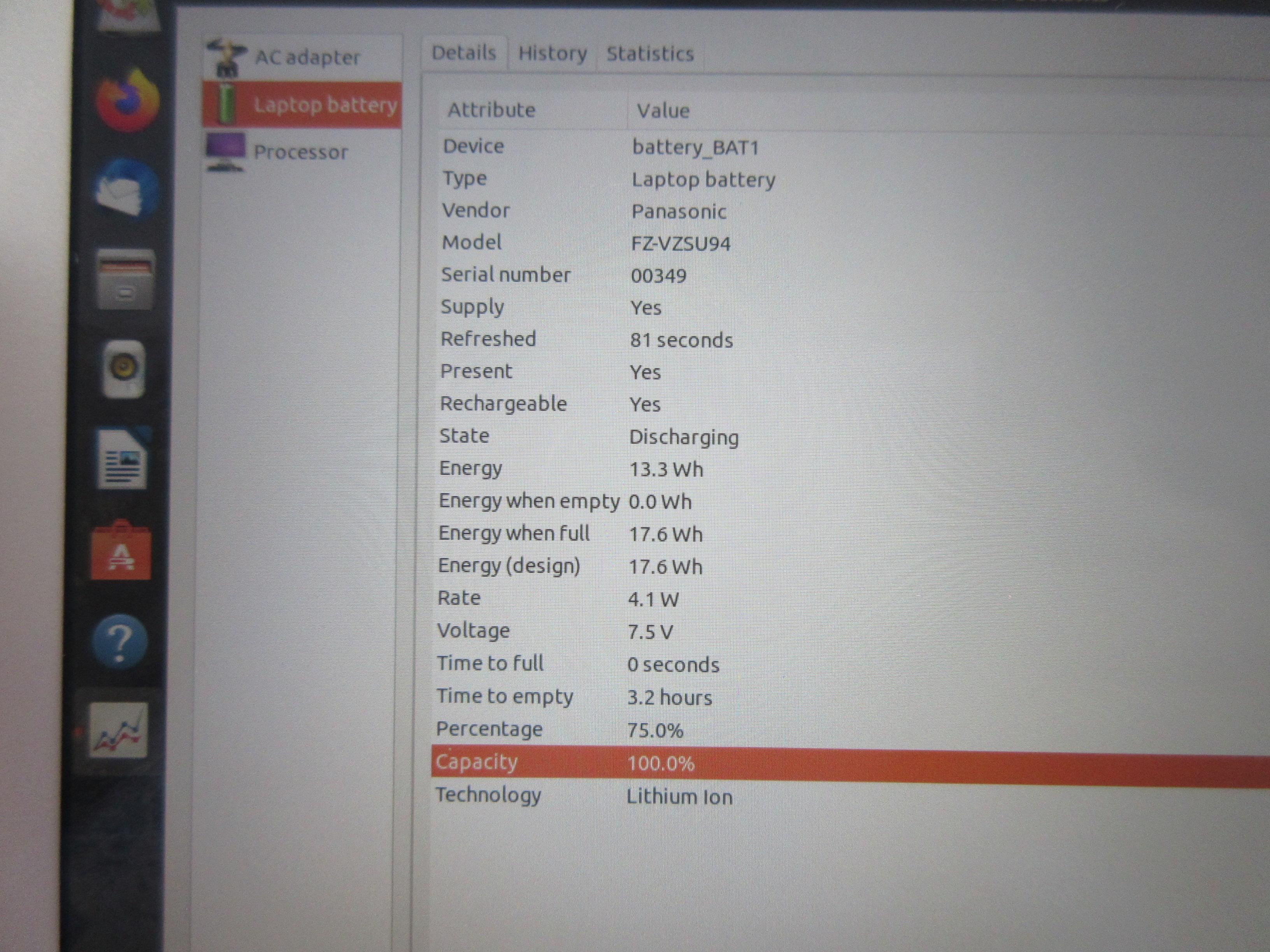
Task: Launch Rhythmbox speaker icon in dock
Action: (123, 369)
